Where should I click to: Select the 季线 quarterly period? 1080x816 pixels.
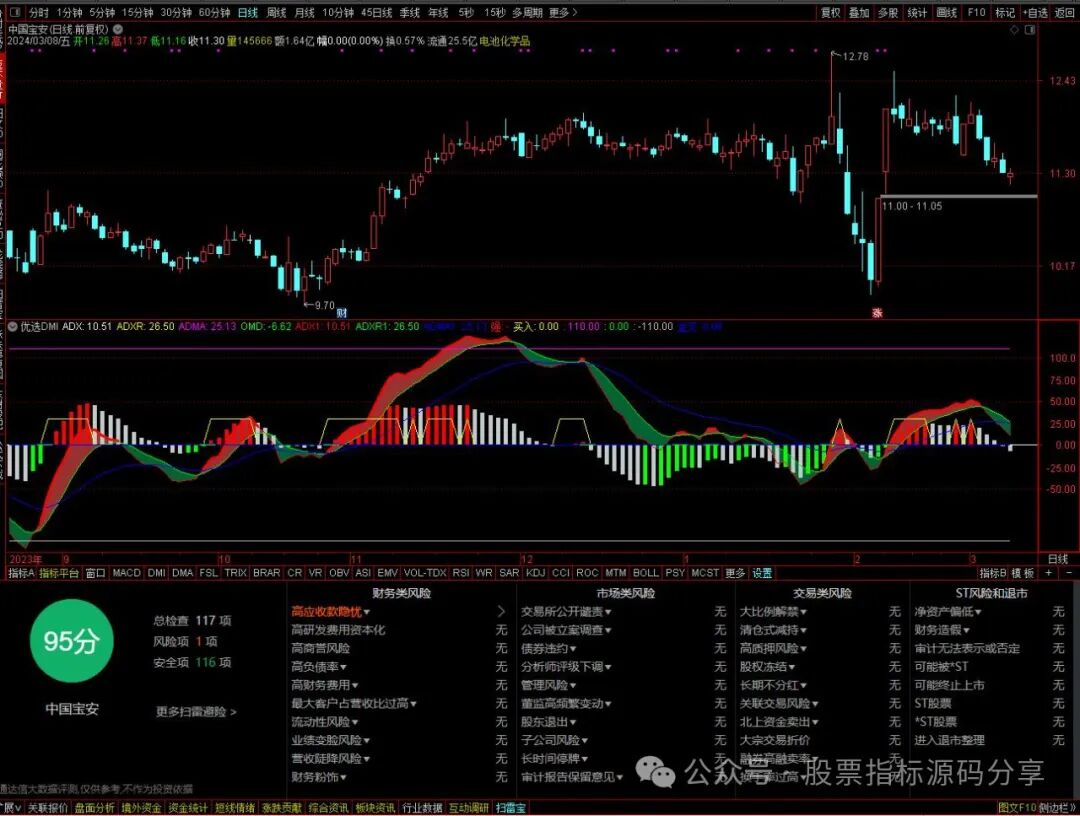coord(409,12)
